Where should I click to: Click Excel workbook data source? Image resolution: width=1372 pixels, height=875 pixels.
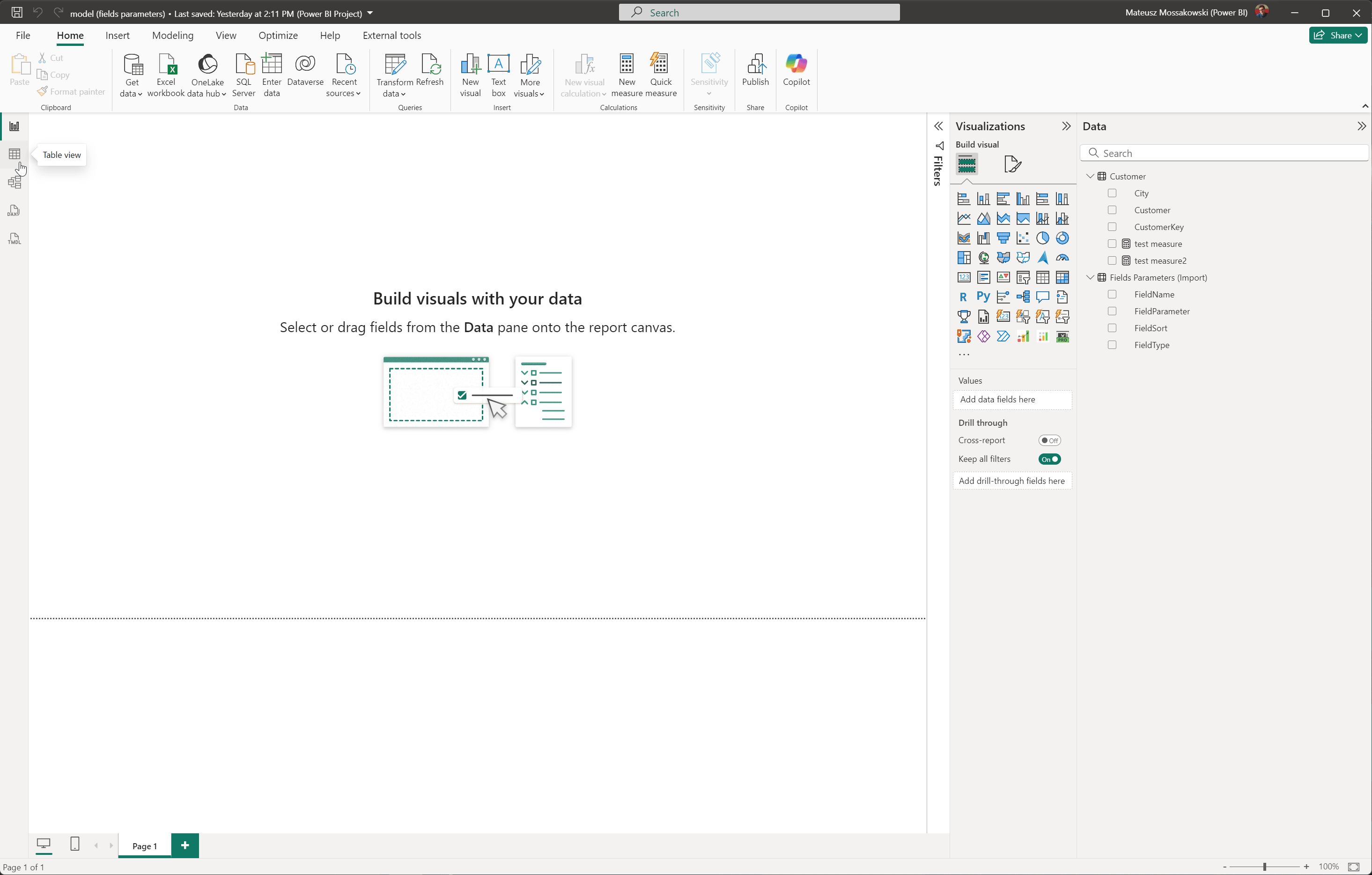166,75
